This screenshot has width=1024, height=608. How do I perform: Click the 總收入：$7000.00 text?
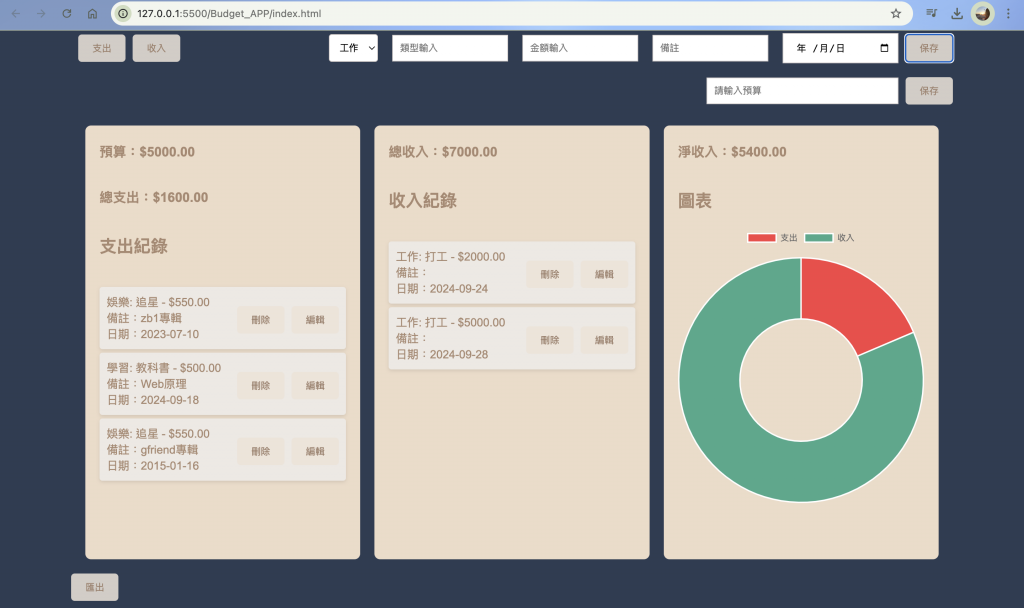[x=443, y=152]
